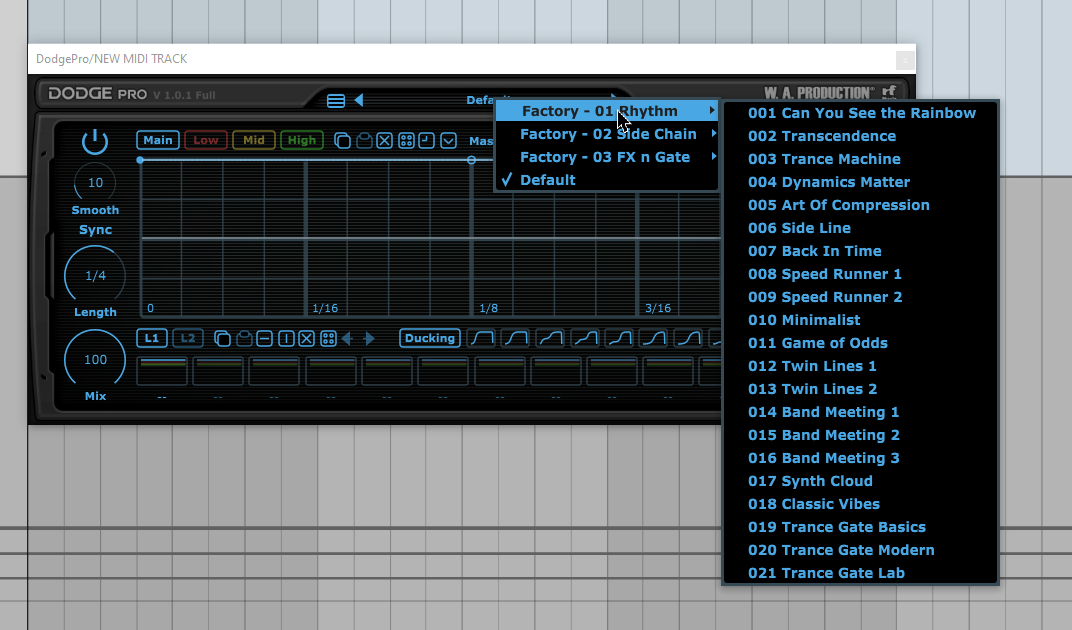This screenshot has height=630, width=1072.
Task: Clear the envelope with the X icon
Action: 385,141
